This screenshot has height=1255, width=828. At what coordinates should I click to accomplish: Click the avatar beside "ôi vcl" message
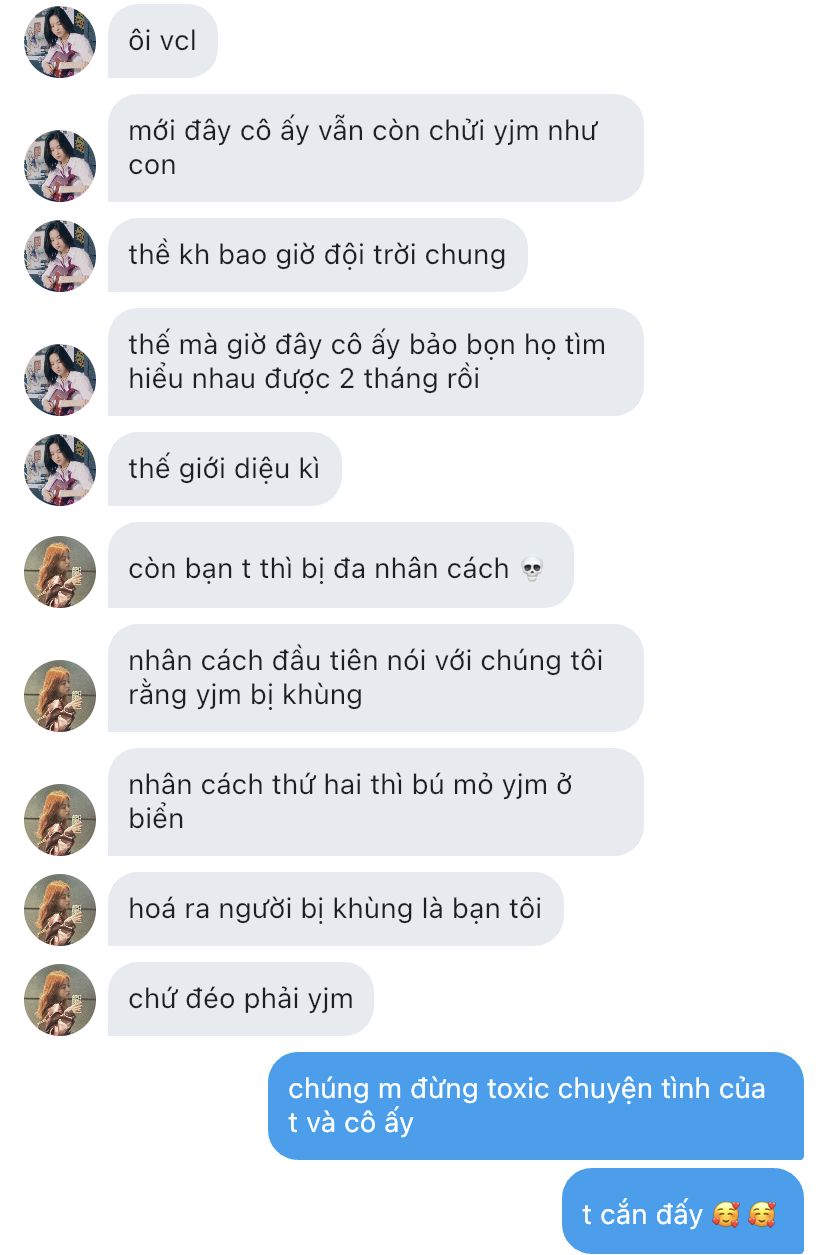[60, 42]
